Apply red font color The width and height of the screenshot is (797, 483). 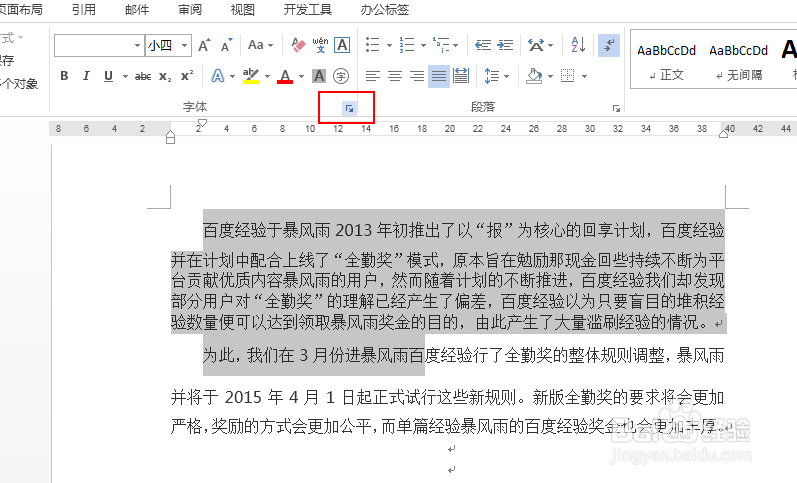pyautogui.click(x=285, y=76)
